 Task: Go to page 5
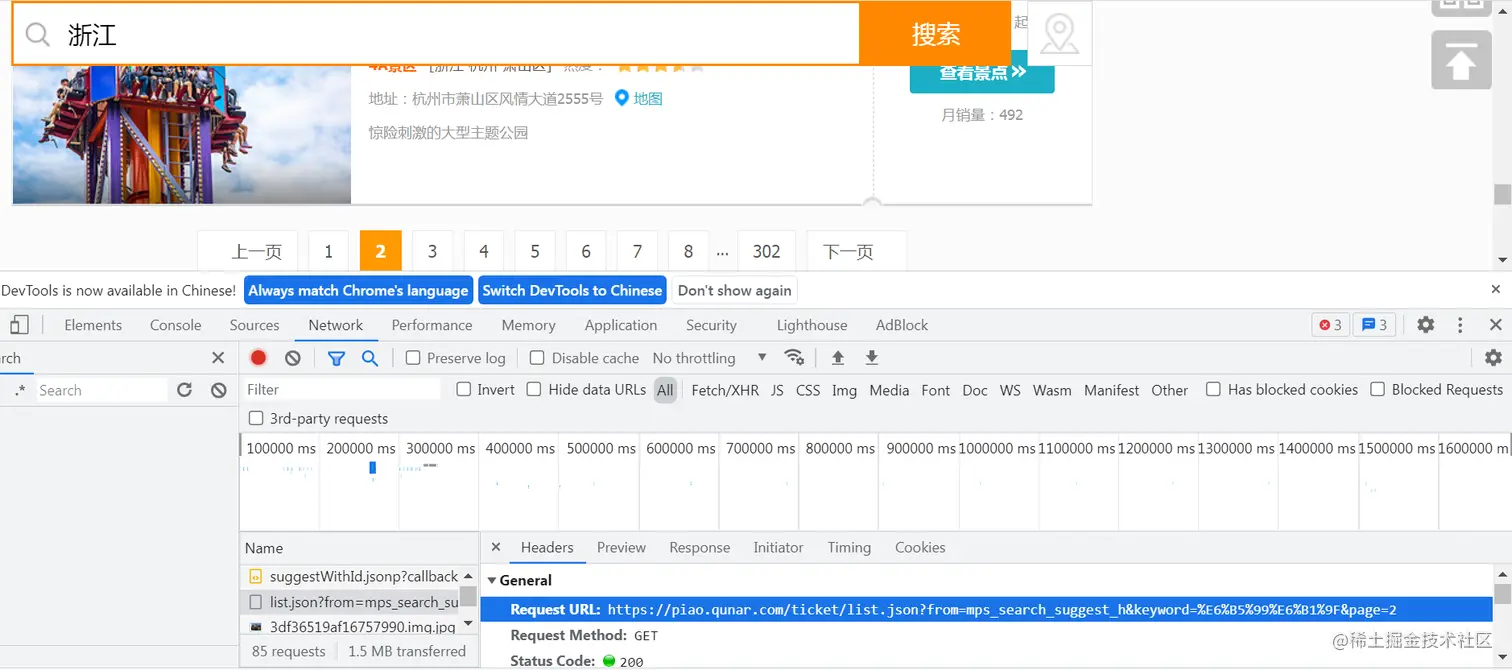point(535,251)
